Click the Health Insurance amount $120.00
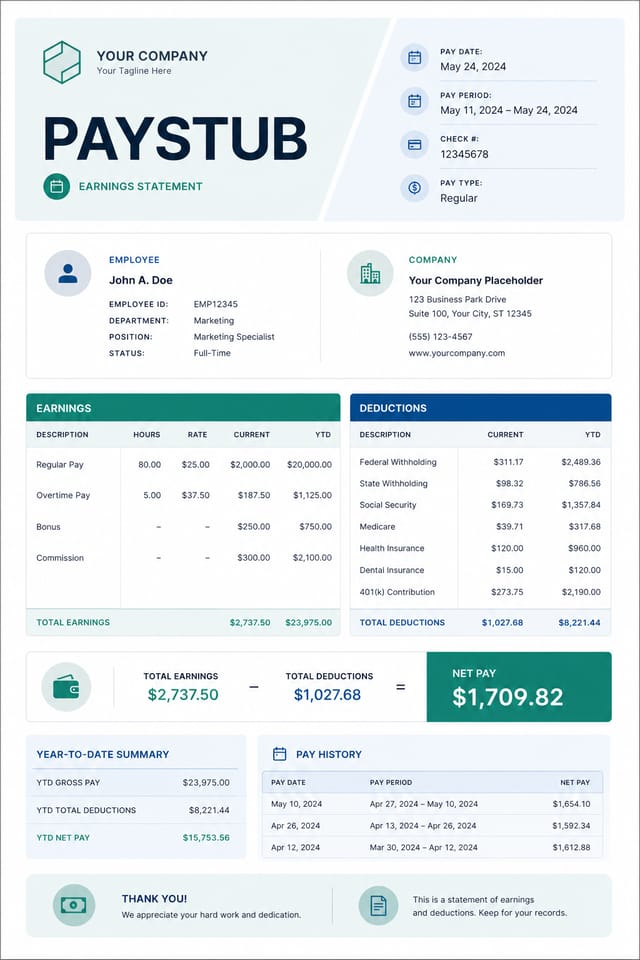This screenshot has width=640, height=960. coord(507,549)
